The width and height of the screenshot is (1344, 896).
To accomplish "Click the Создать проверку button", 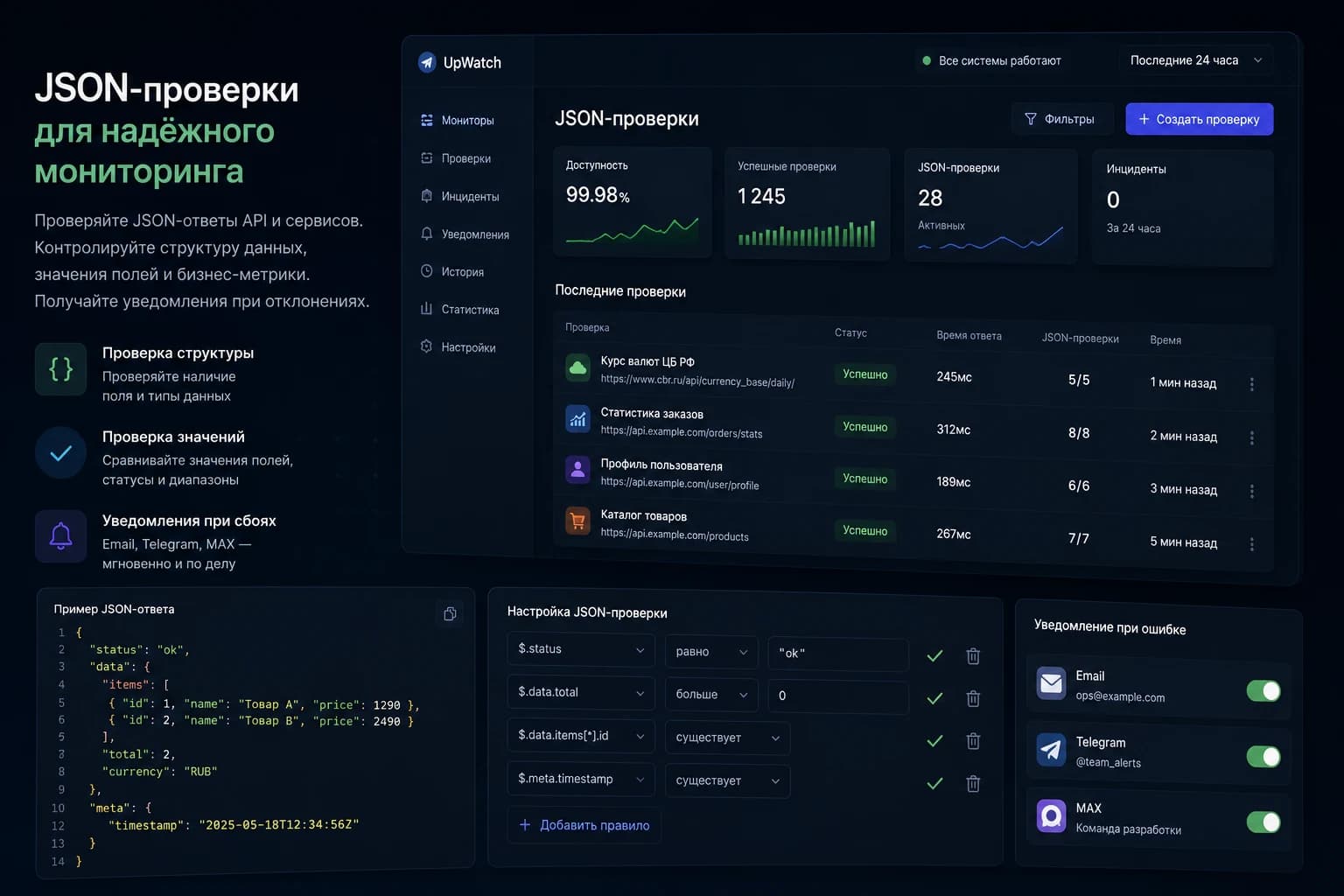I will 1200,119.
